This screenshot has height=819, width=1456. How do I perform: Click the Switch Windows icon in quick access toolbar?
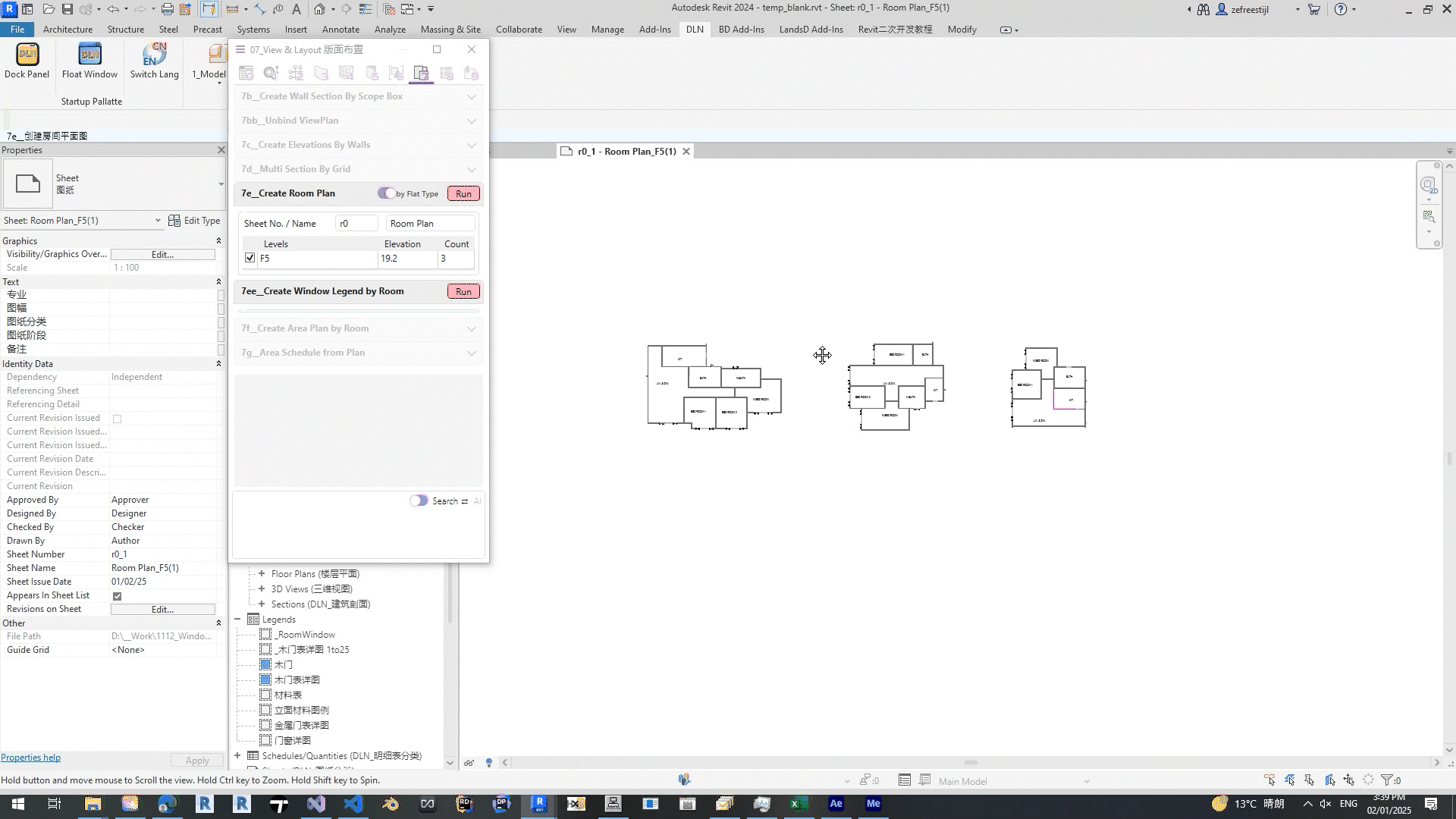click(407, 9)
